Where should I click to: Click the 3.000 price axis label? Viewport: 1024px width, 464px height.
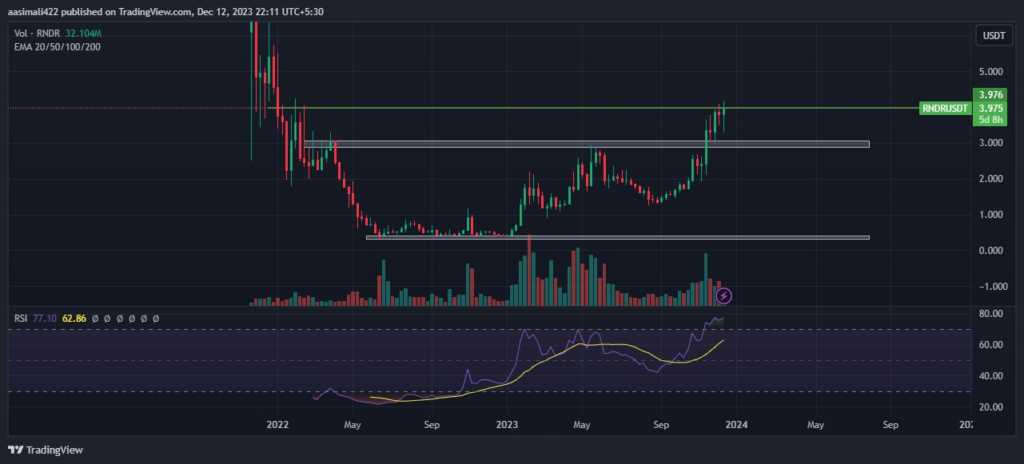[x=990, y=143]
